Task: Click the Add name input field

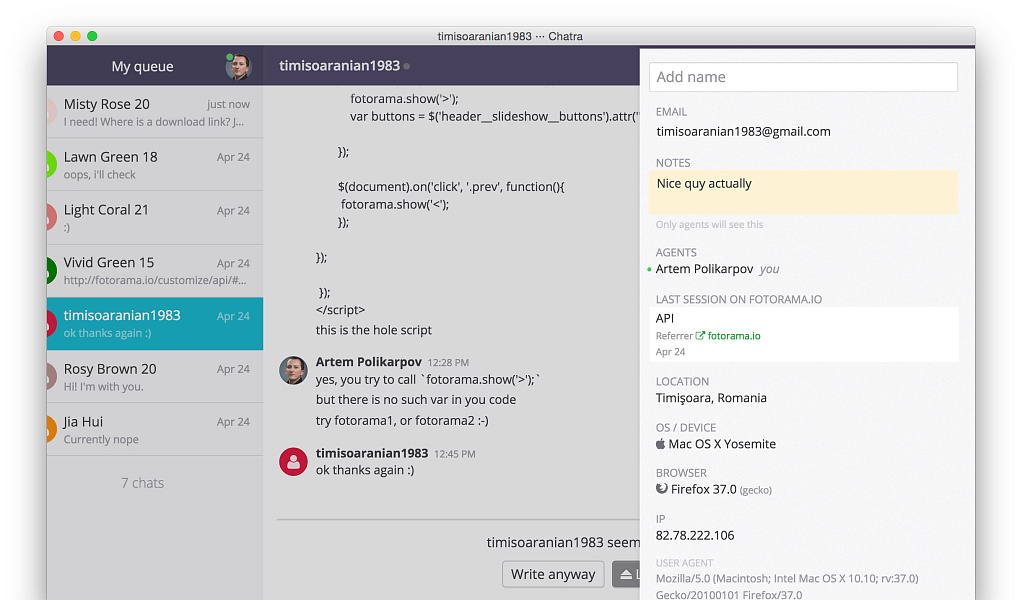Action: 803,77
